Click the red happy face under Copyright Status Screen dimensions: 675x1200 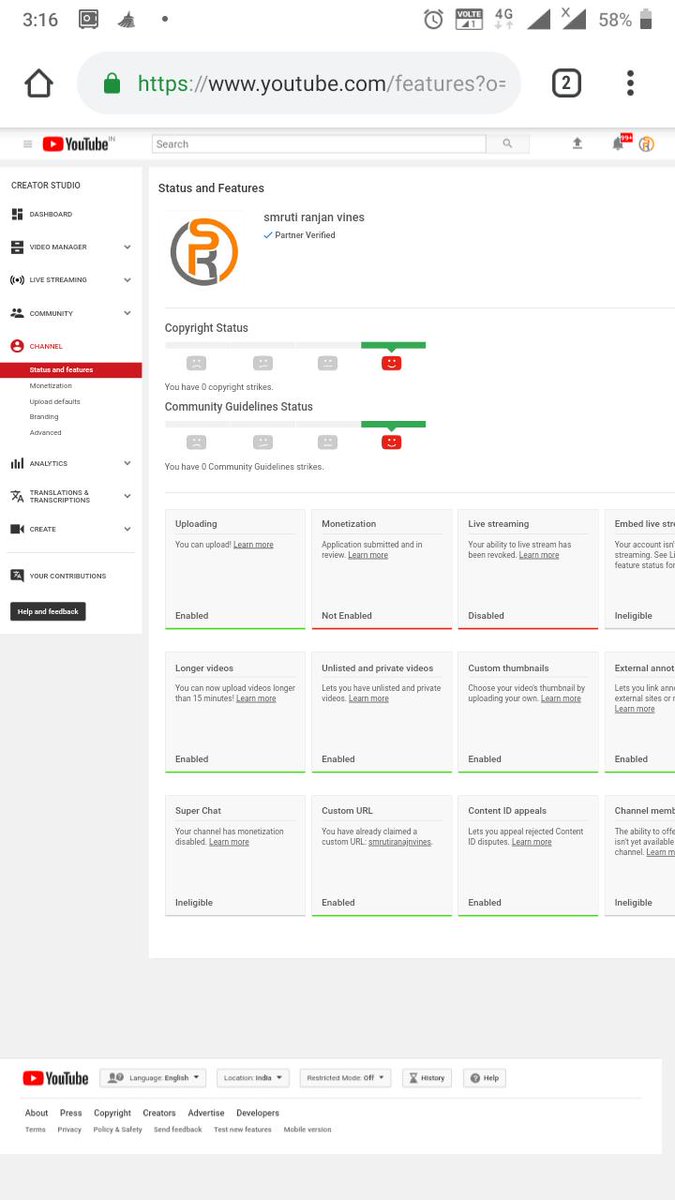tap(391, 363)
